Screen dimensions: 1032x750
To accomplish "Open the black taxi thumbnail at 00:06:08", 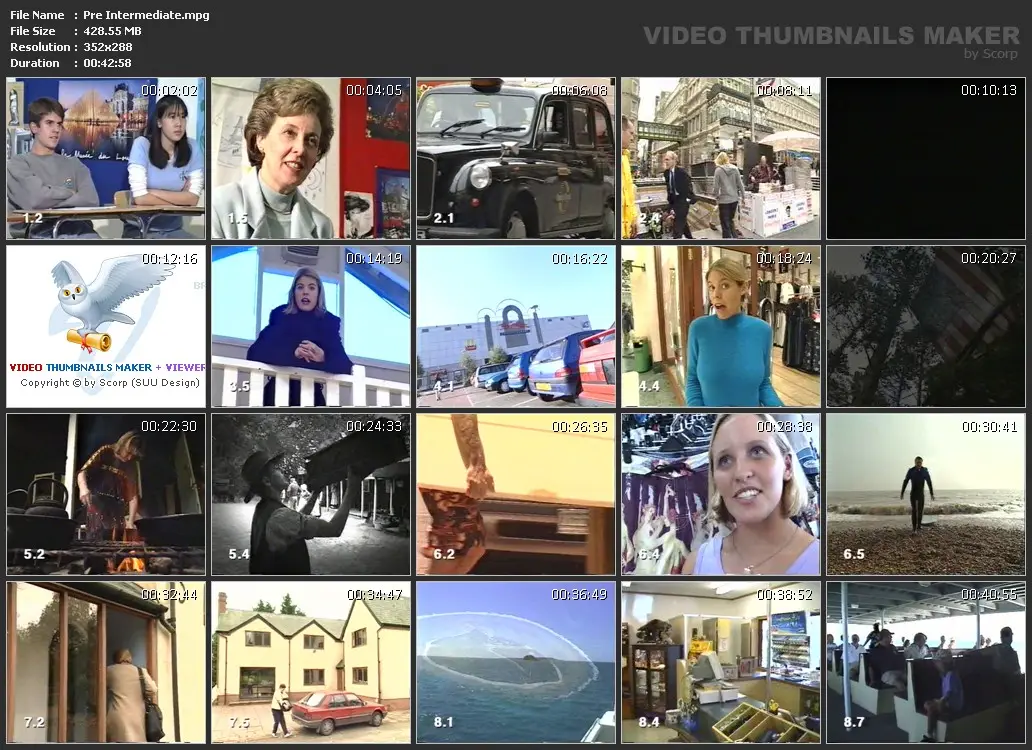I will click(x=516, y=158).
